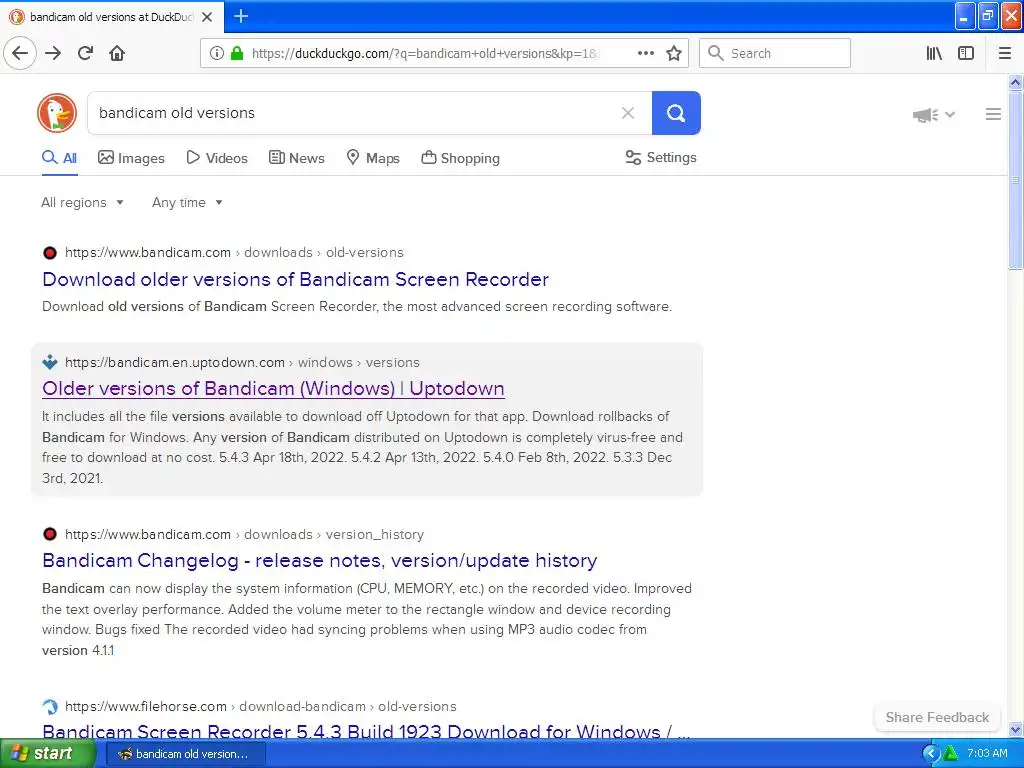This screenshot has height=768, width=1024.
Task: Click the Windows start button
Action: (x=46, y=753)
